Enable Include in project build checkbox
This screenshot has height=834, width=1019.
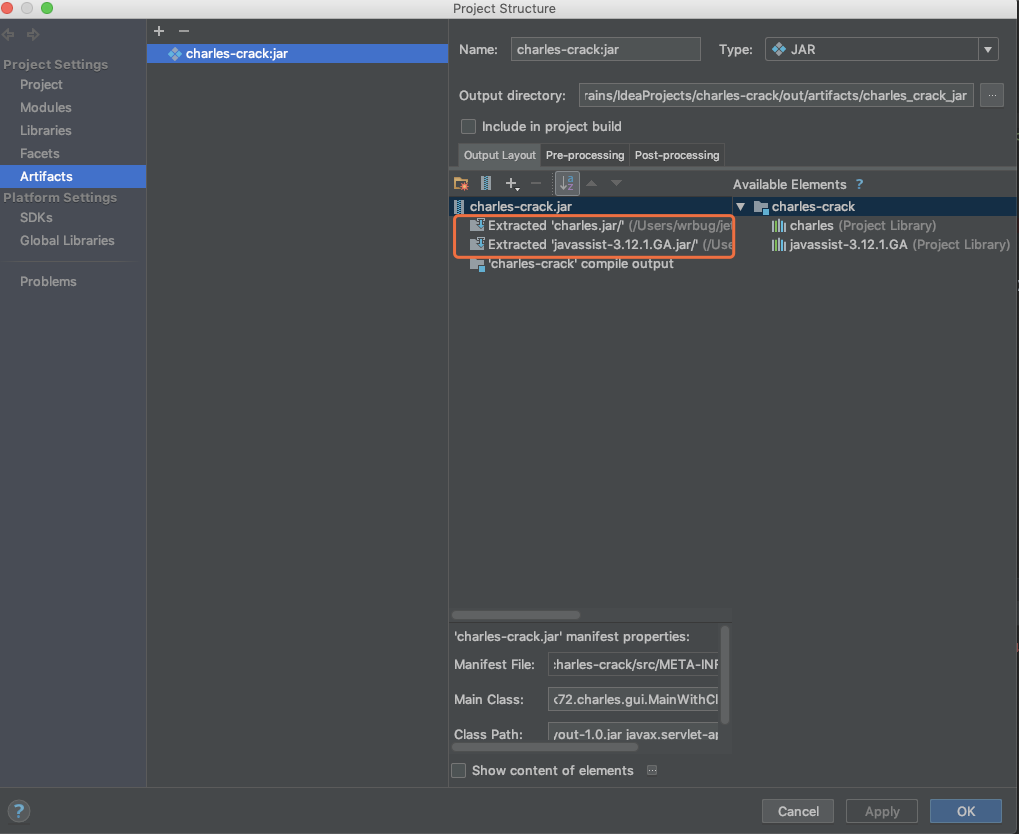(468, 127)
